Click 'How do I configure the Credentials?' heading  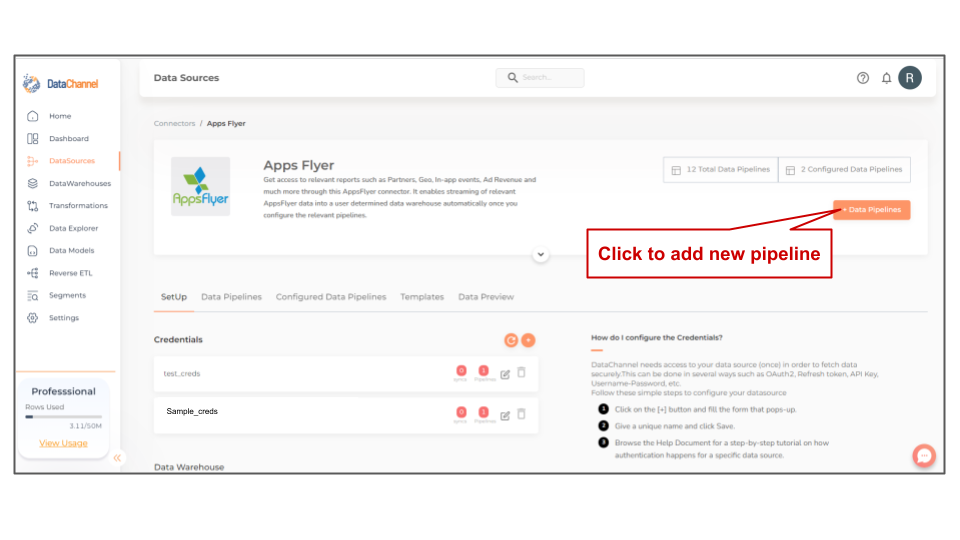(x=656, y=337)
